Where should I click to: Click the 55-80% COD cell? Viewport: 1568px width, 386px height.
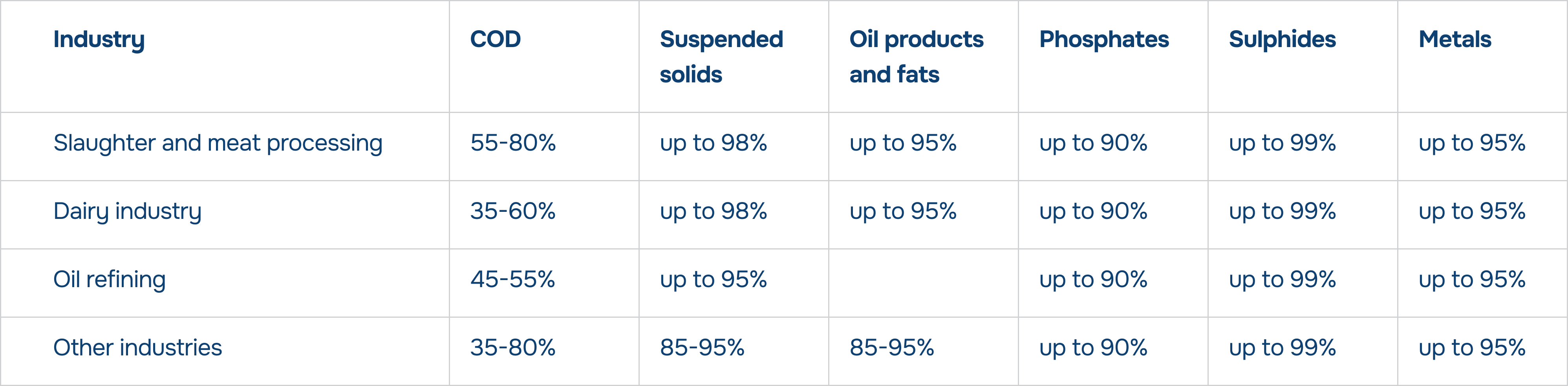pyautogui.click(x=512, y=144)
